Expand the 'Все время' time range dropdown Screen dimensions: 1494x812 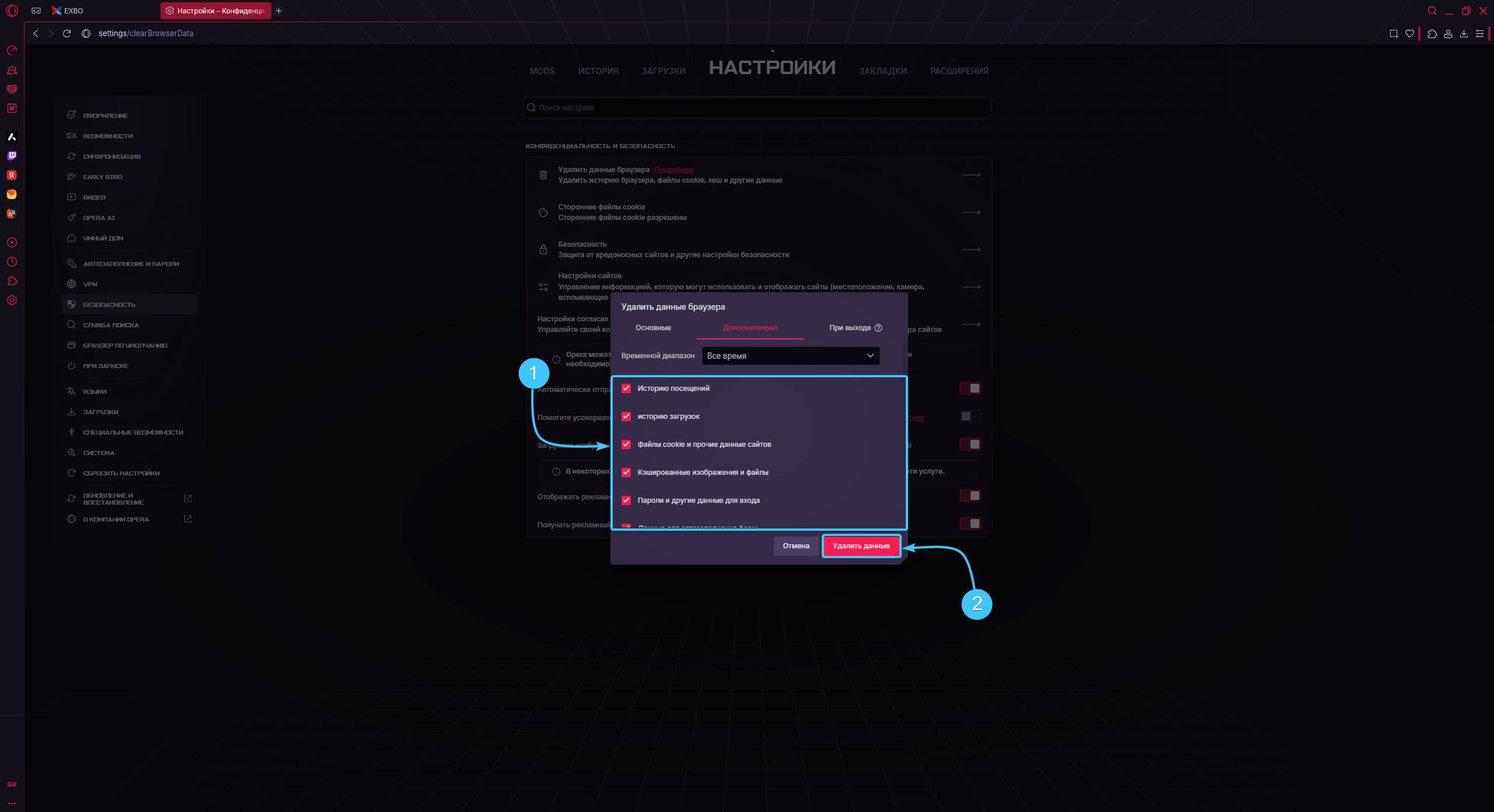(790, 356)
